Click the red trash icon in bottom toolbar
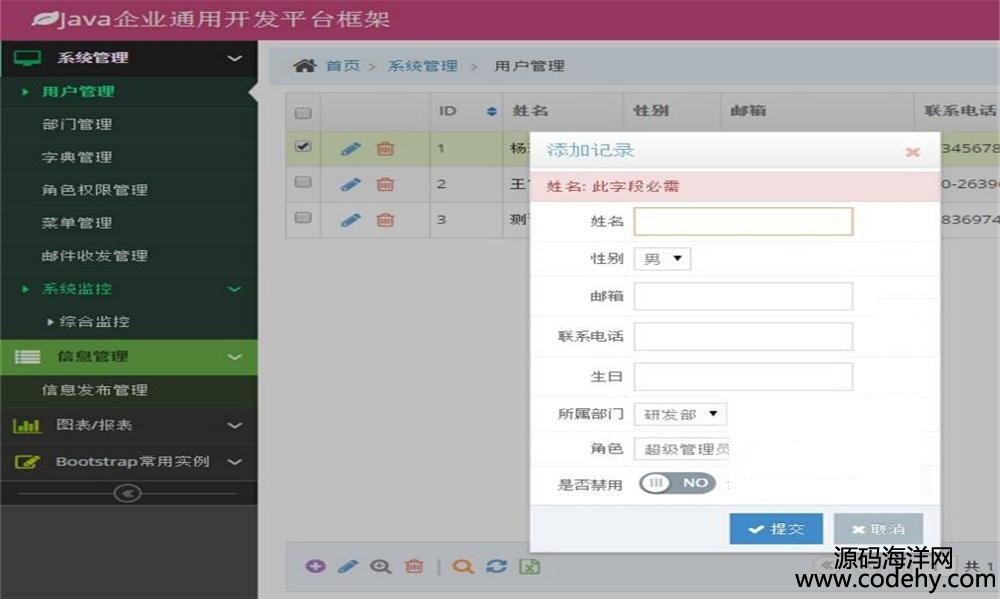 point(415,566)
